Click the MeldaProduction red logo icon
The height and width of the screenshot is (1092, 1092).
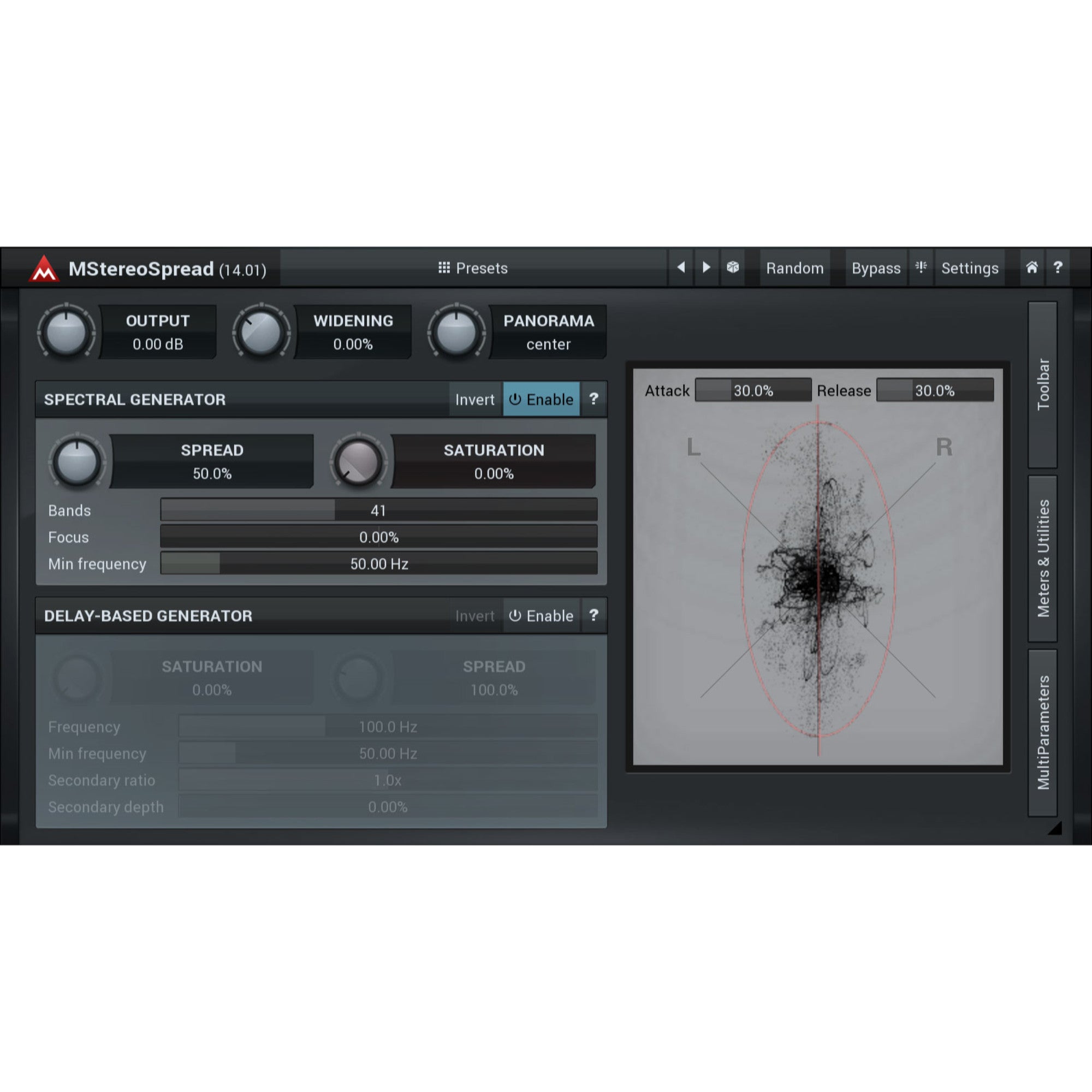click(x=44, y=269)
